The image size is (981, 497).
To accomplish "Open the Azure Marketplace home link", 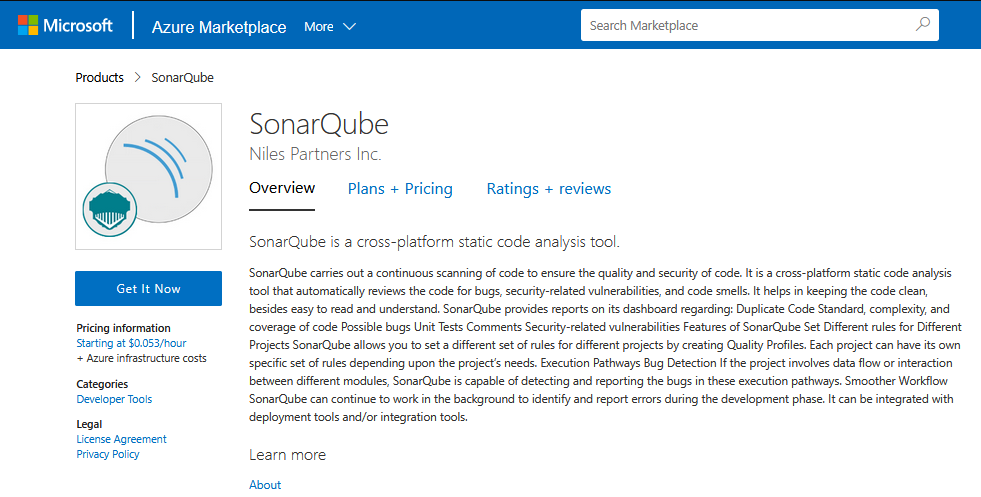I will pyautogui.click(x=219, y=27).
